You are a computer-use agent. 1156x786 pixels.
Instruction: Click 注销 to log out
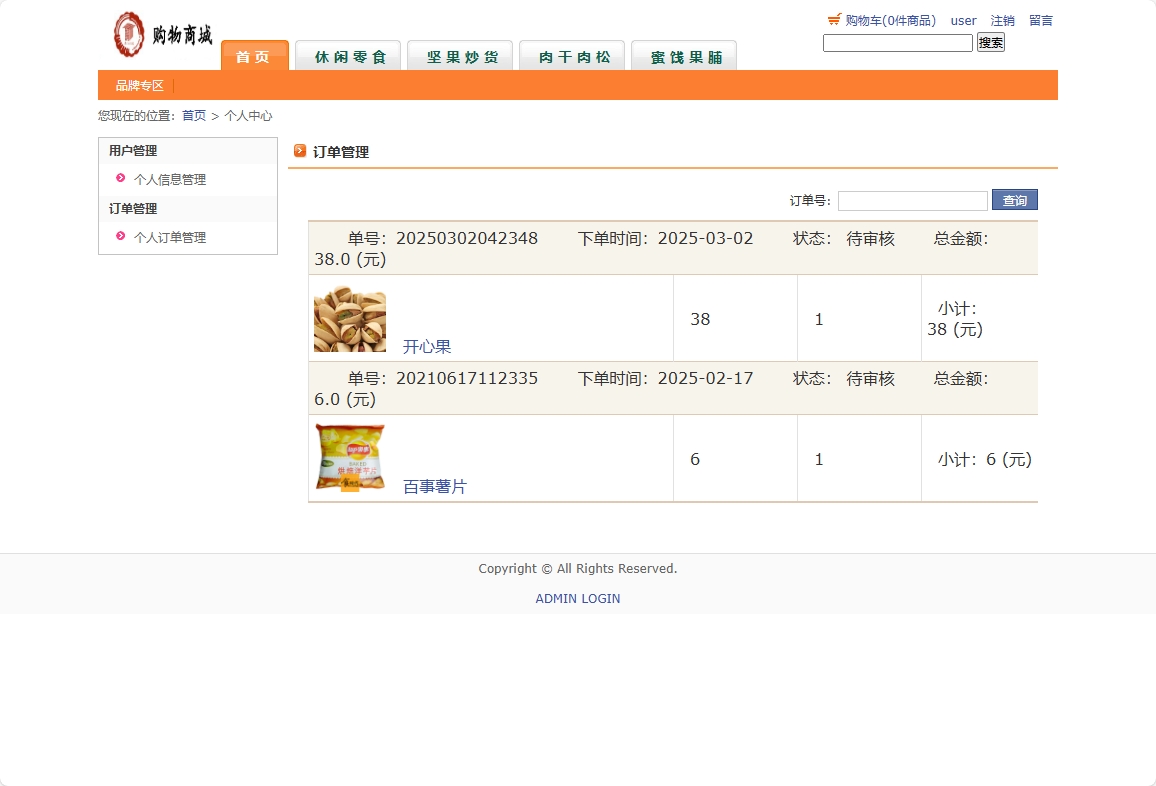tap(1002, 20)
